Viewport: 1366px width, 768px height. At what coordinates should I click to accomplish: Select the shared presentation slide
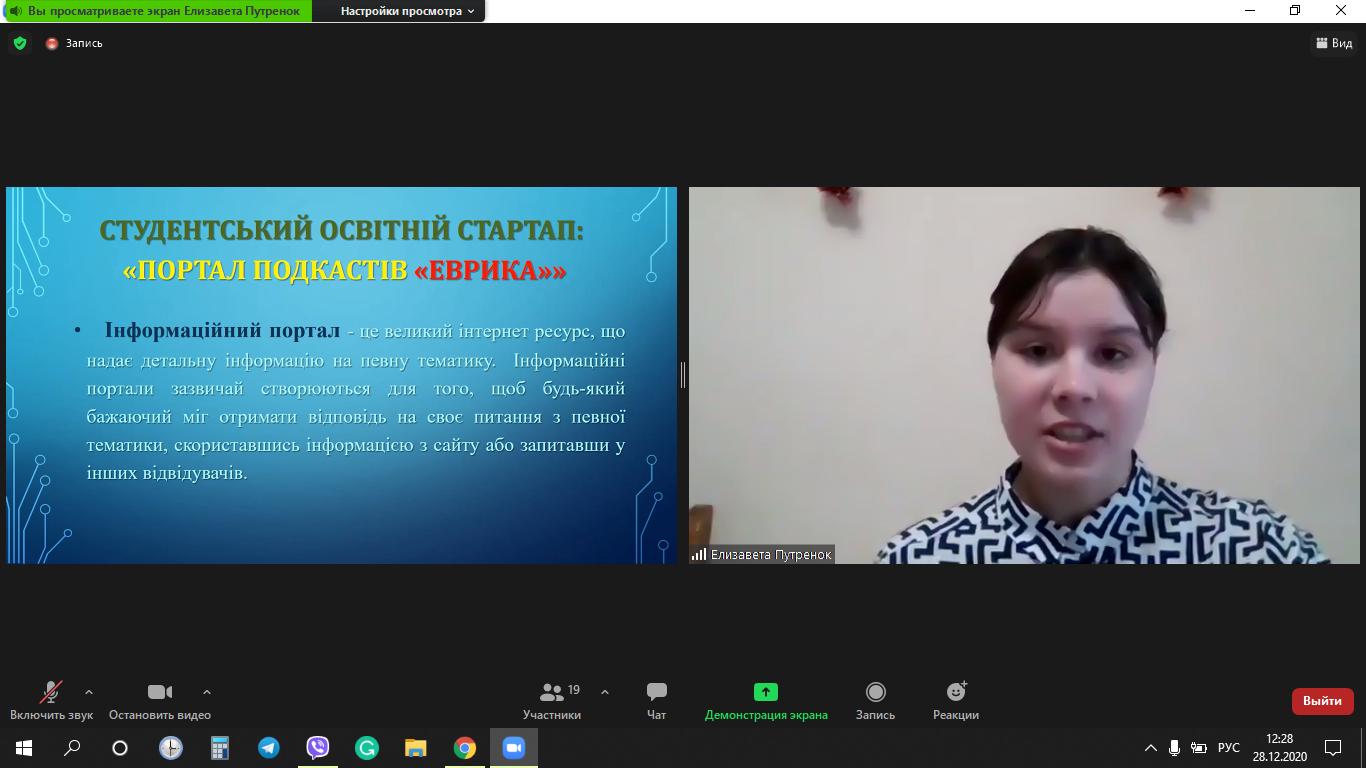click(x=342, y=375)
